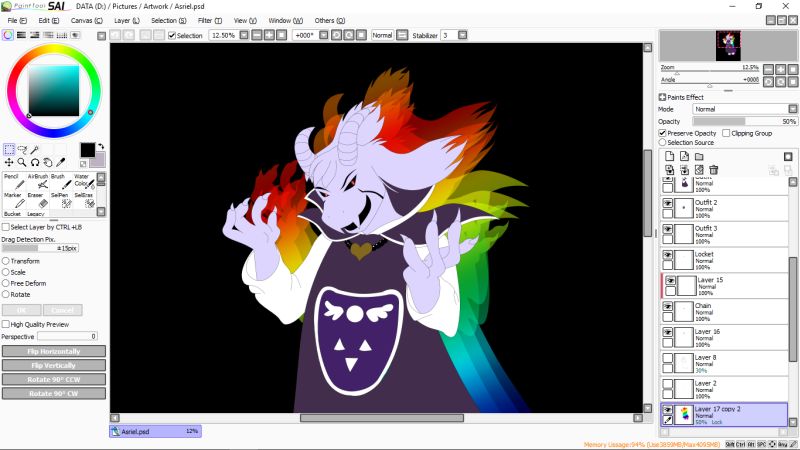Image resolution: width=800 pixels, height=450 pixels.
Task: Enable High Quality Preview checkbox
Action: click(x=6, y=324)
